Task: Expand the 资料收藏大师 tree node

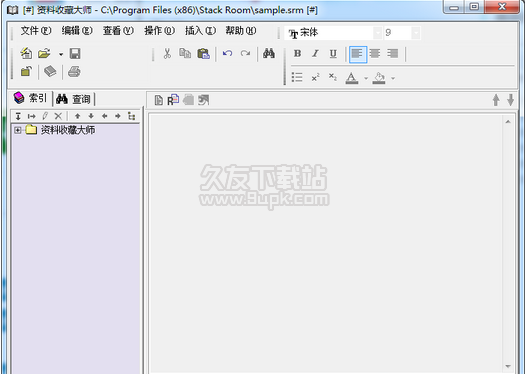Action: [17, 130]
